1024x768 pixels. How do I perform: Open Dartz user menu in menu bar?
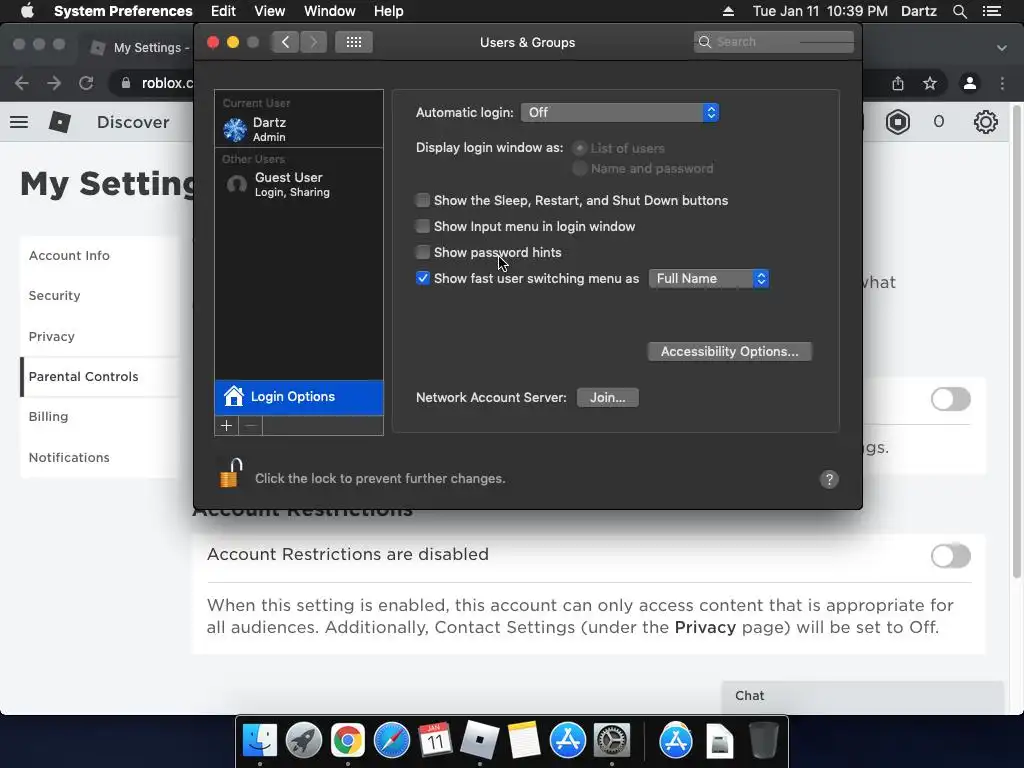(x=919, y=11)
